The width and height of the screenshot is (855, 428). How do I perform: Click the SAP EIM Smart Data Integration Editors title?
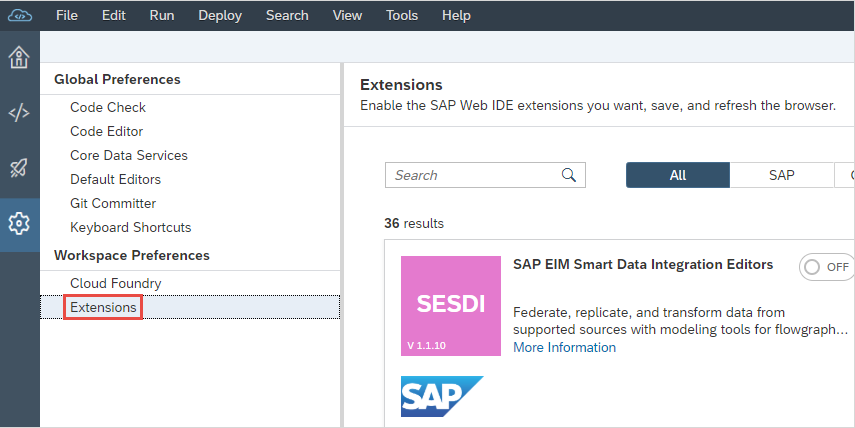tap(643, 264)
